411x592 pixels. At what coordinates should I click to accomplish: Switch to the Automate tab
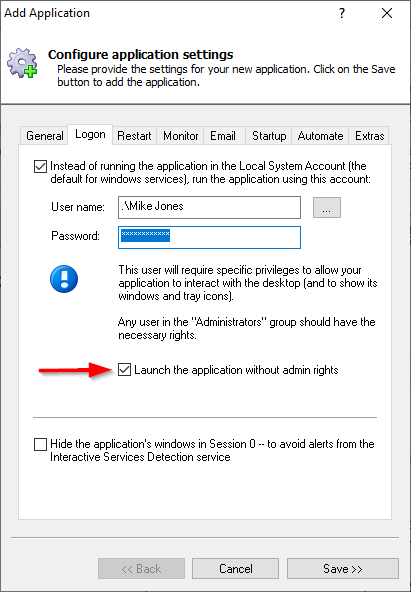[320, 136]
